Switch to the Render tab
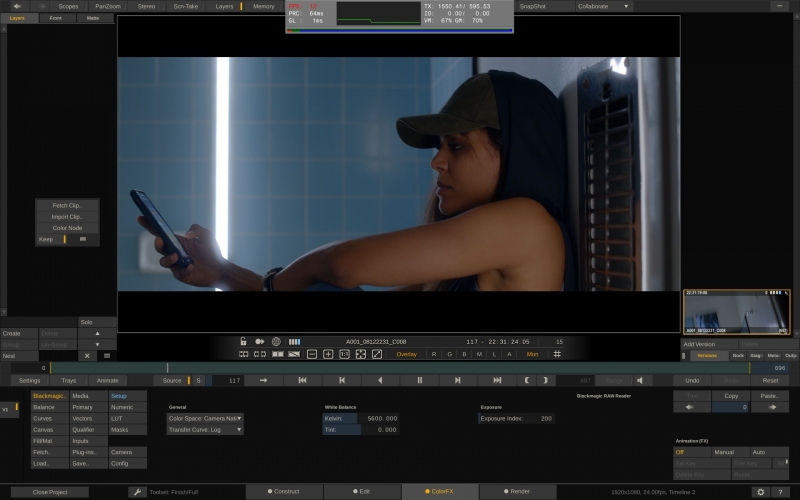The height and width of the screenshot is (500, 800). [x=518, y=492]
